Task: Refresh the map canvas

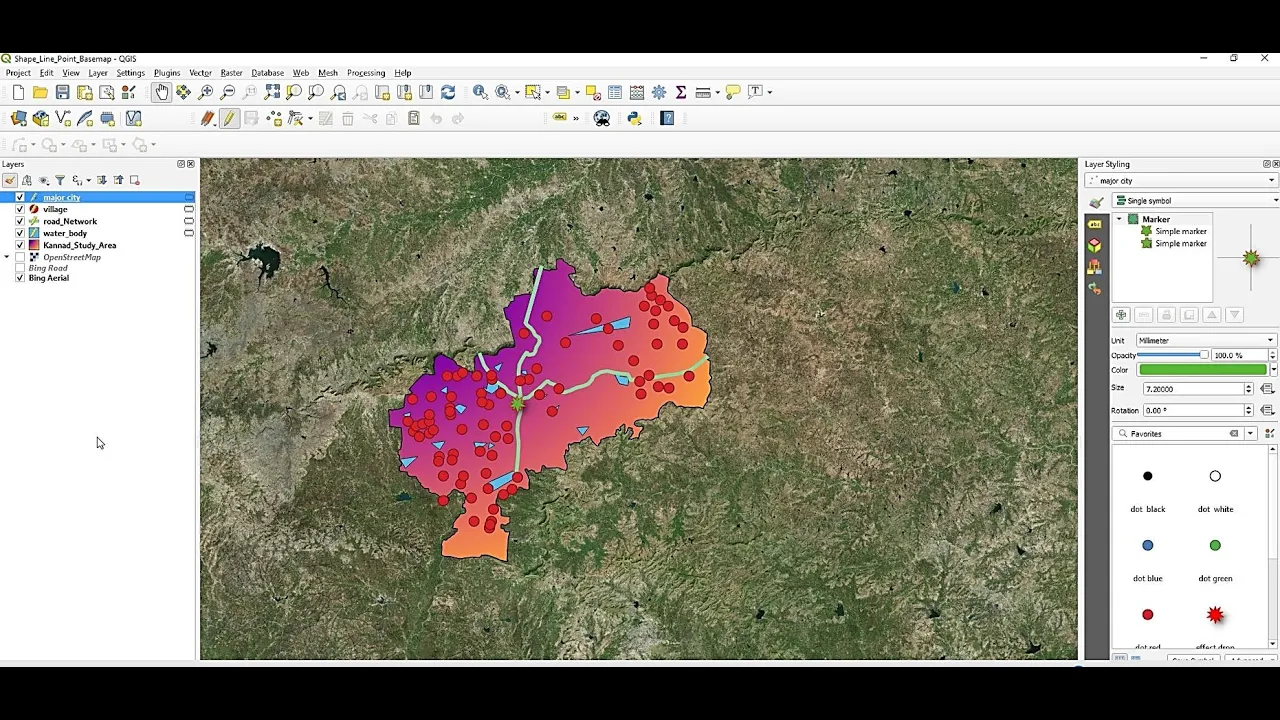Action: coord(448,92)
